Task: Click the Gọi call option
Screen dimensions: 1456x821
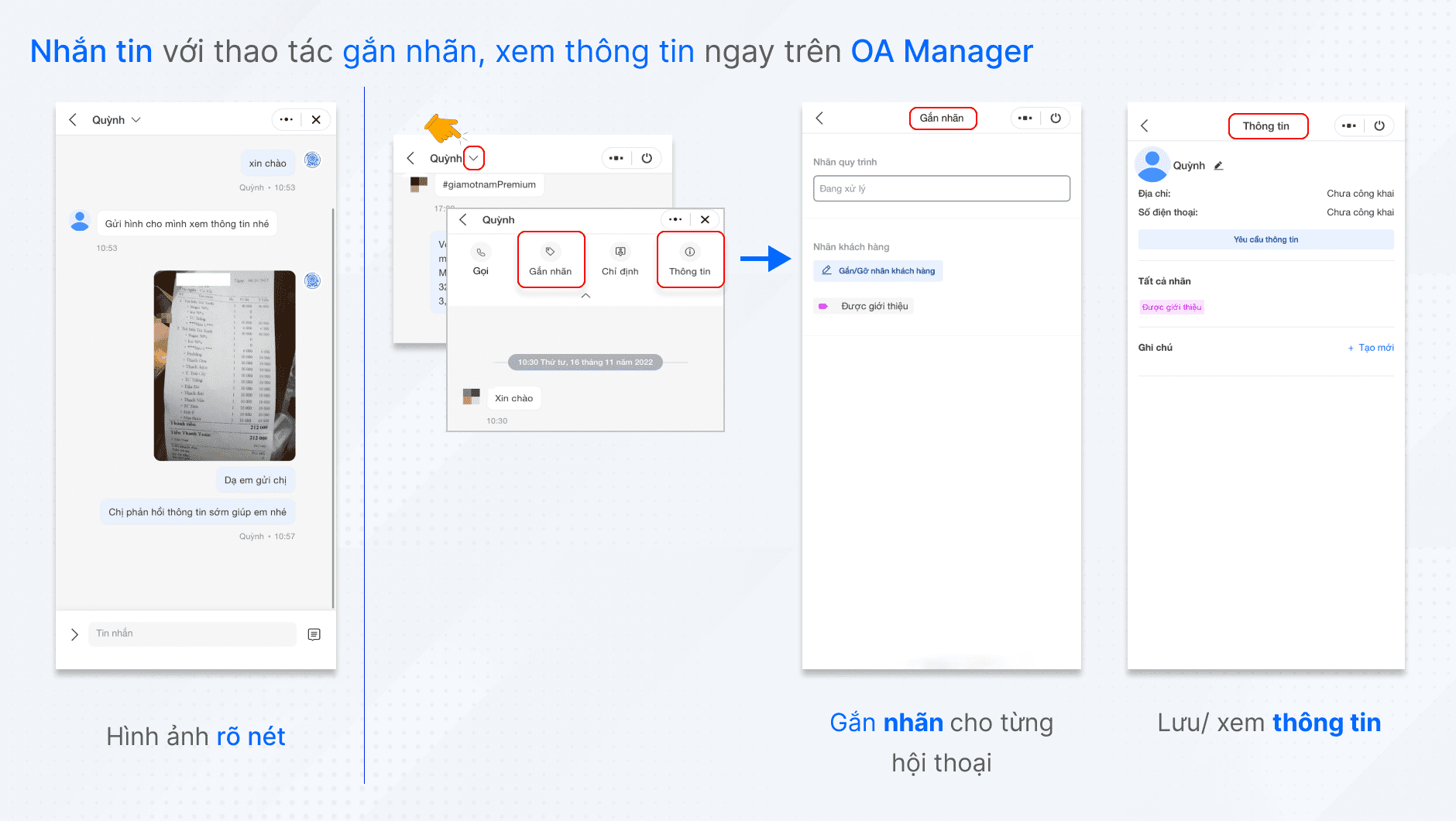Action: (481, 260)
